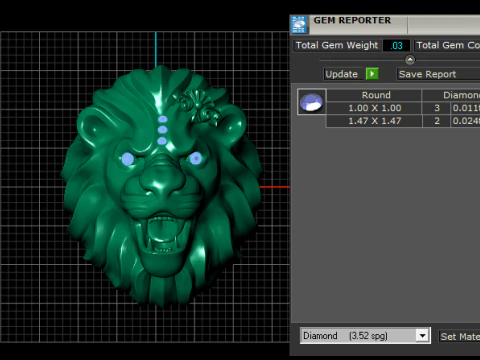The image size is (480, 360).
Task: Open the Diamond material dropdown arrow
Action: pos(422,336)
